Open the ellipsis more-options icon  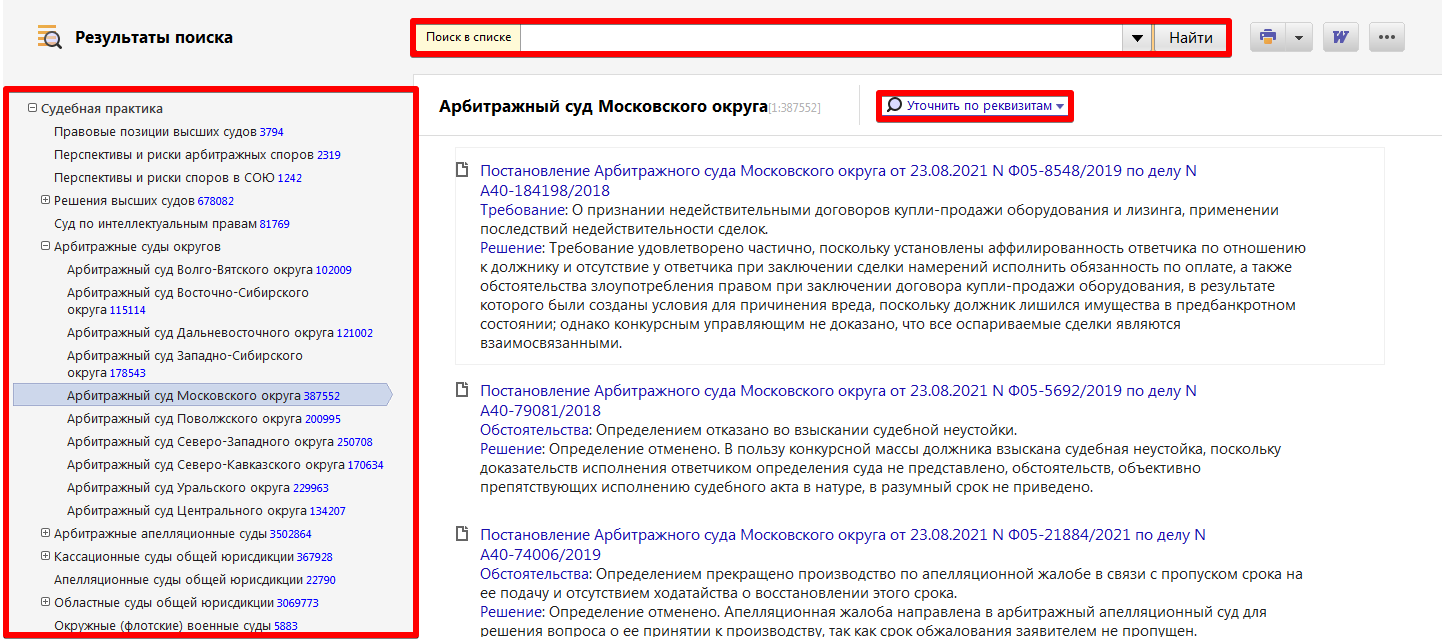click(1387, 36)
